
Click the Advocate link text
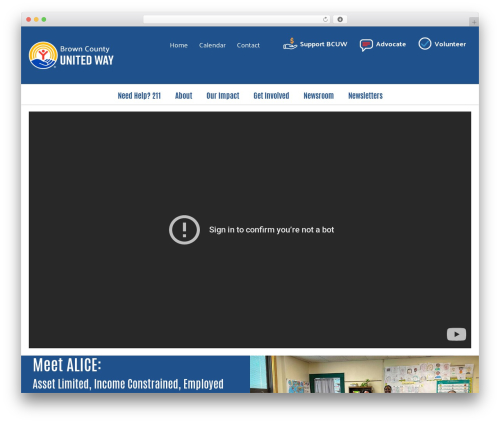point(391,44)
